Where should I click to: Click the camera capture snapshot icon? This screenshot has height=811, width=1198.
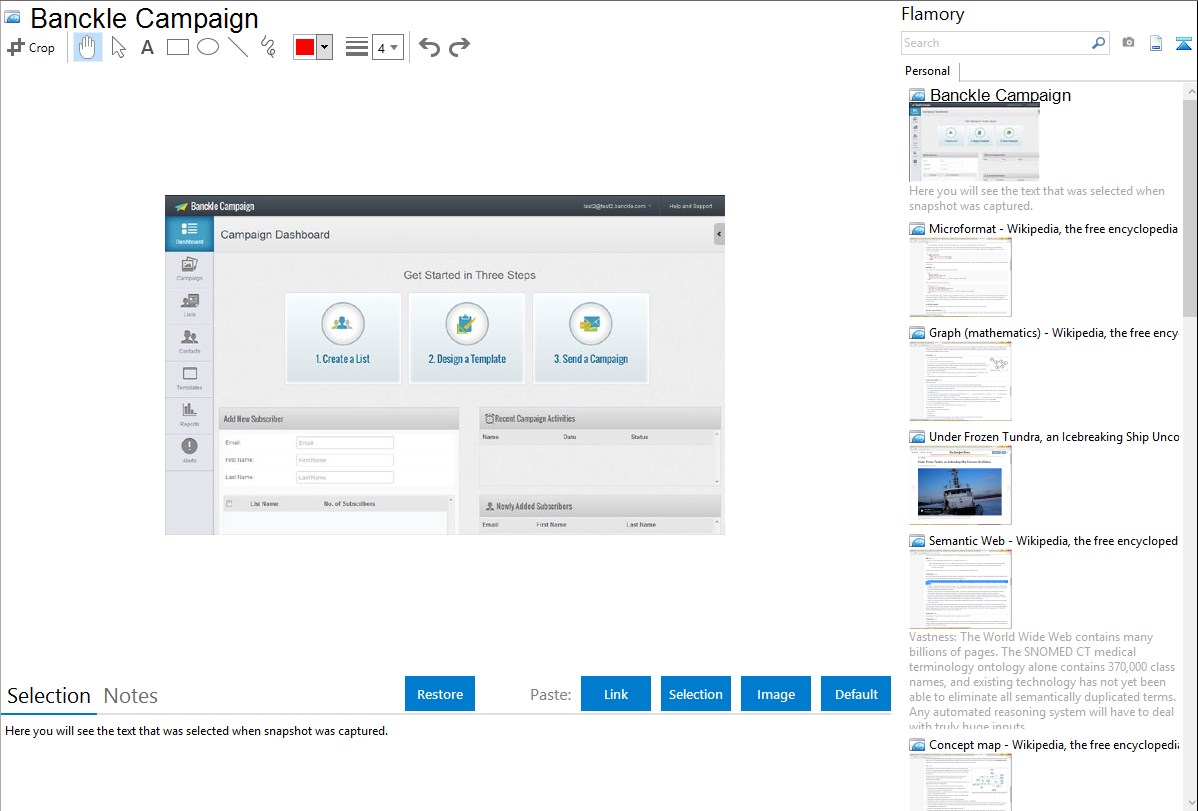pos(1128,43)
